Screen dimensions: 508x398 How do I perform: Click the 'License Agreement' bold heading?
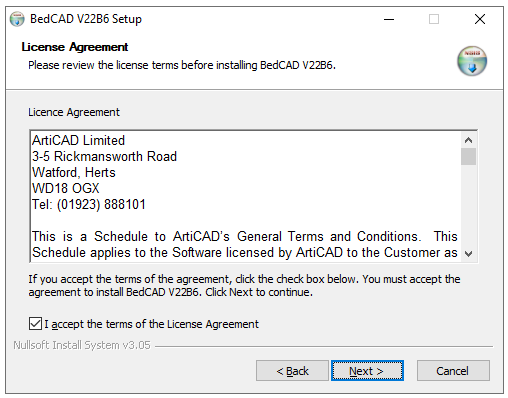click(75, 47)
